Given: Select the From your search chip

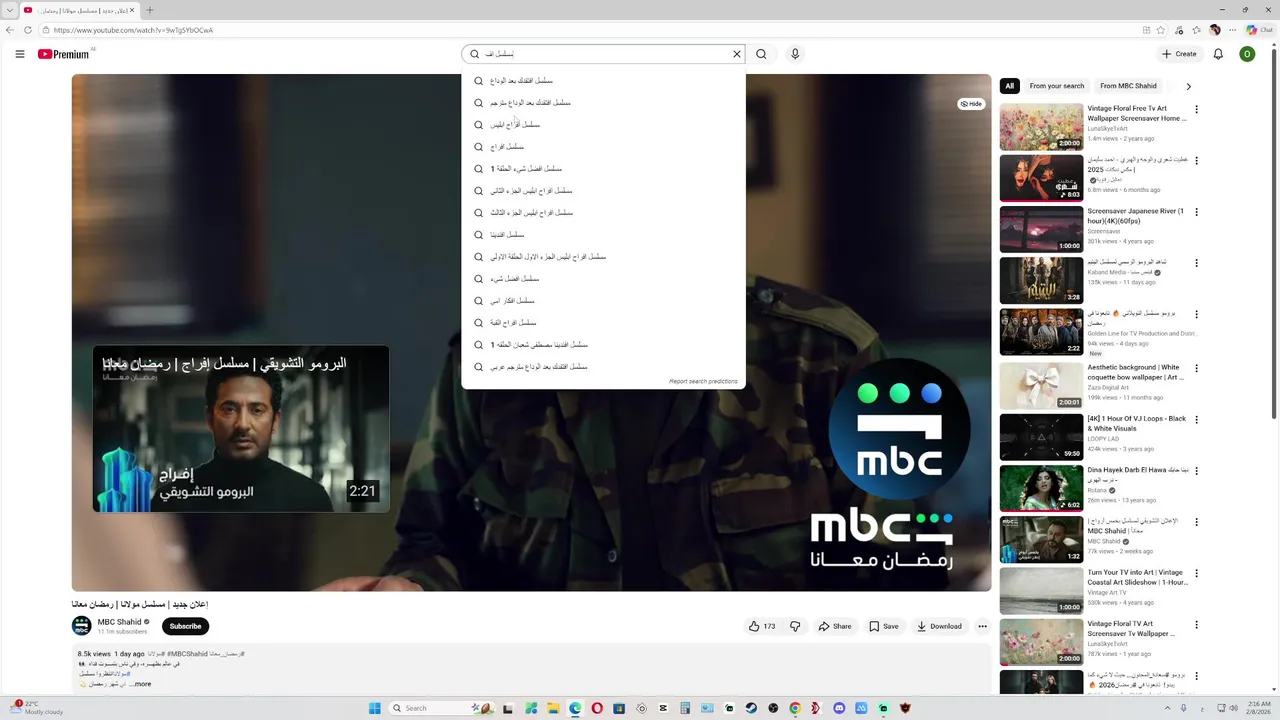Looking at the screenshot, I should (x=1056, y=86).
